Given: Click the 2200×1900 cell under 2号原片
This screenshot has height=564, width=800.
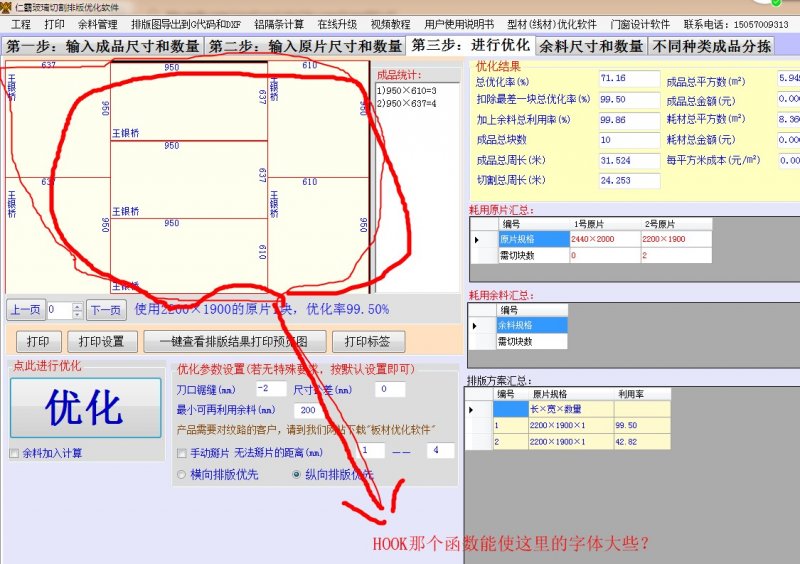Looking at the screenshot, I should (676, 239).
